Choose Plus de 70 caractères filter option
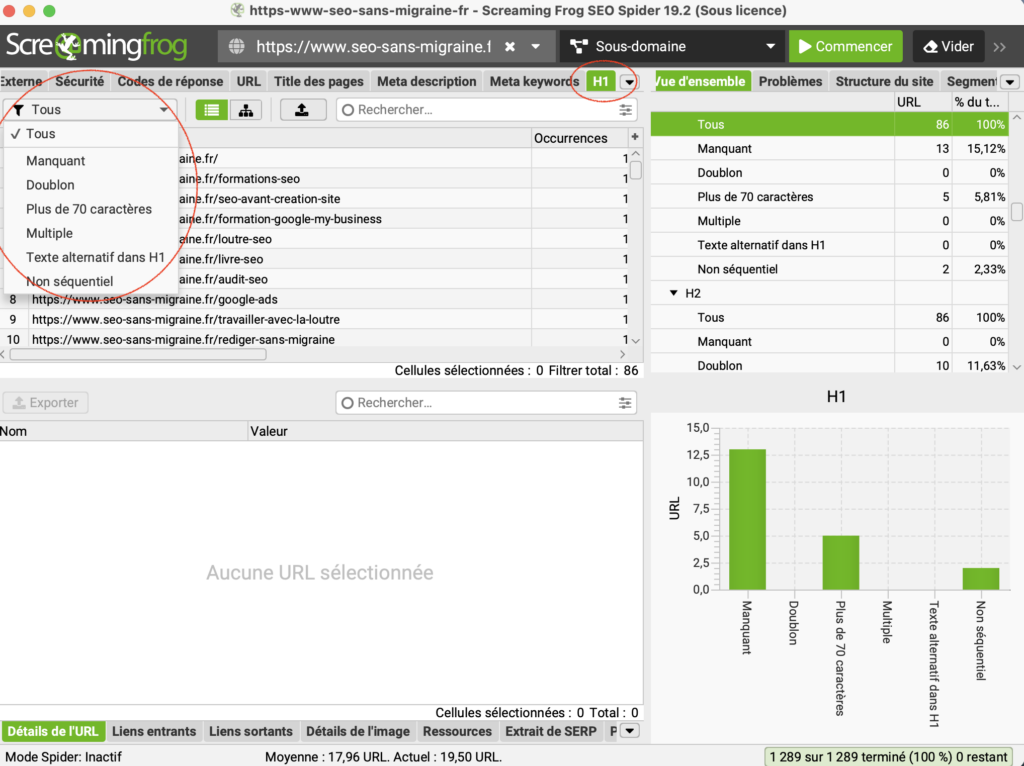This screenshot has width=1024, height=766. [89, 209]
